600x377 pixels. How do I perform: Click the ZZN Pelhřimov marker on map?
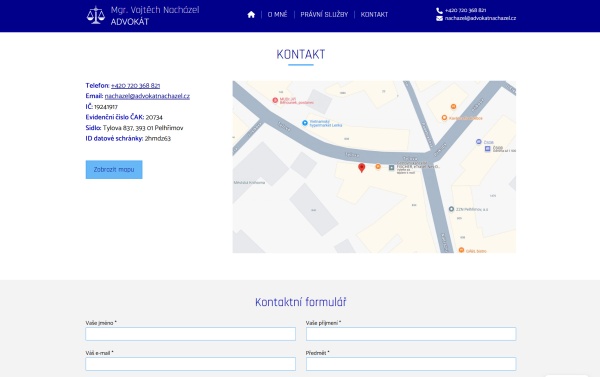pos(451,209)
